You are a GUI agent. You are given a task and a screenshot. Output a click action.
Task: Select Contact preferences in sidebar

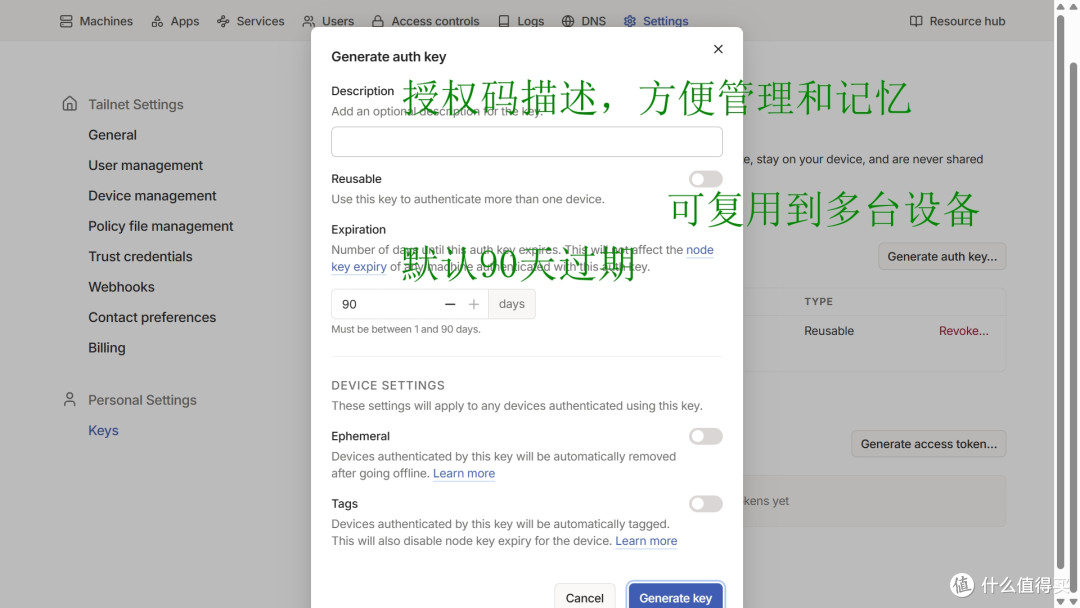tap(152, 317)
